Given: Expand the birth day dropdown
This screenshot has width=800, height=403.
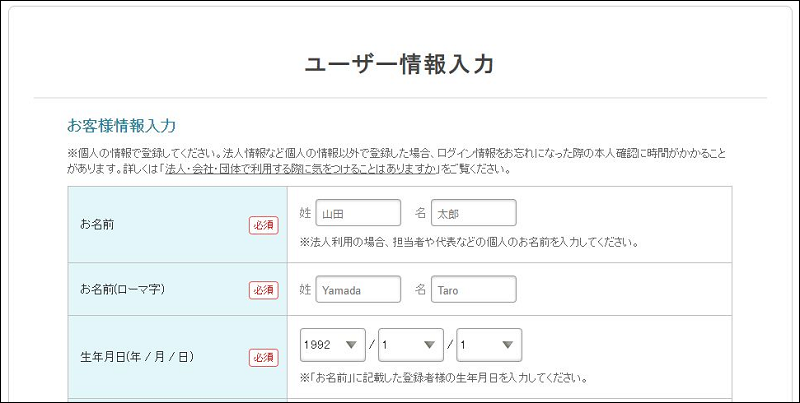Looking at the screenshot, I should point(489,345).
